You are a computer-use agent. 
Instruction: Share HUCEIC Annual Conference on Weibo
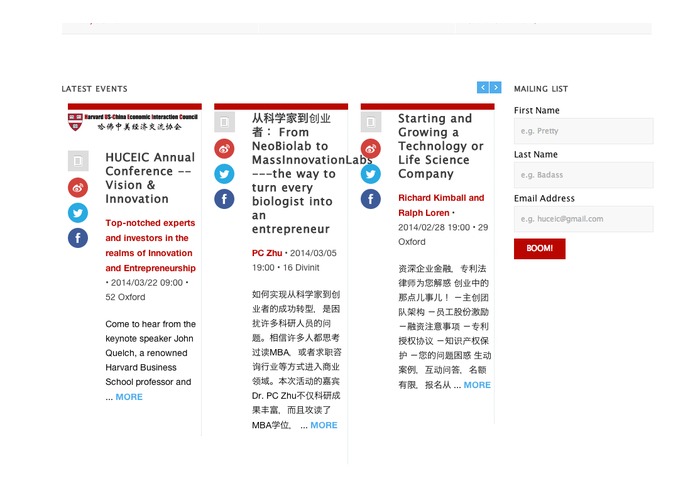[x=78, y=187]
